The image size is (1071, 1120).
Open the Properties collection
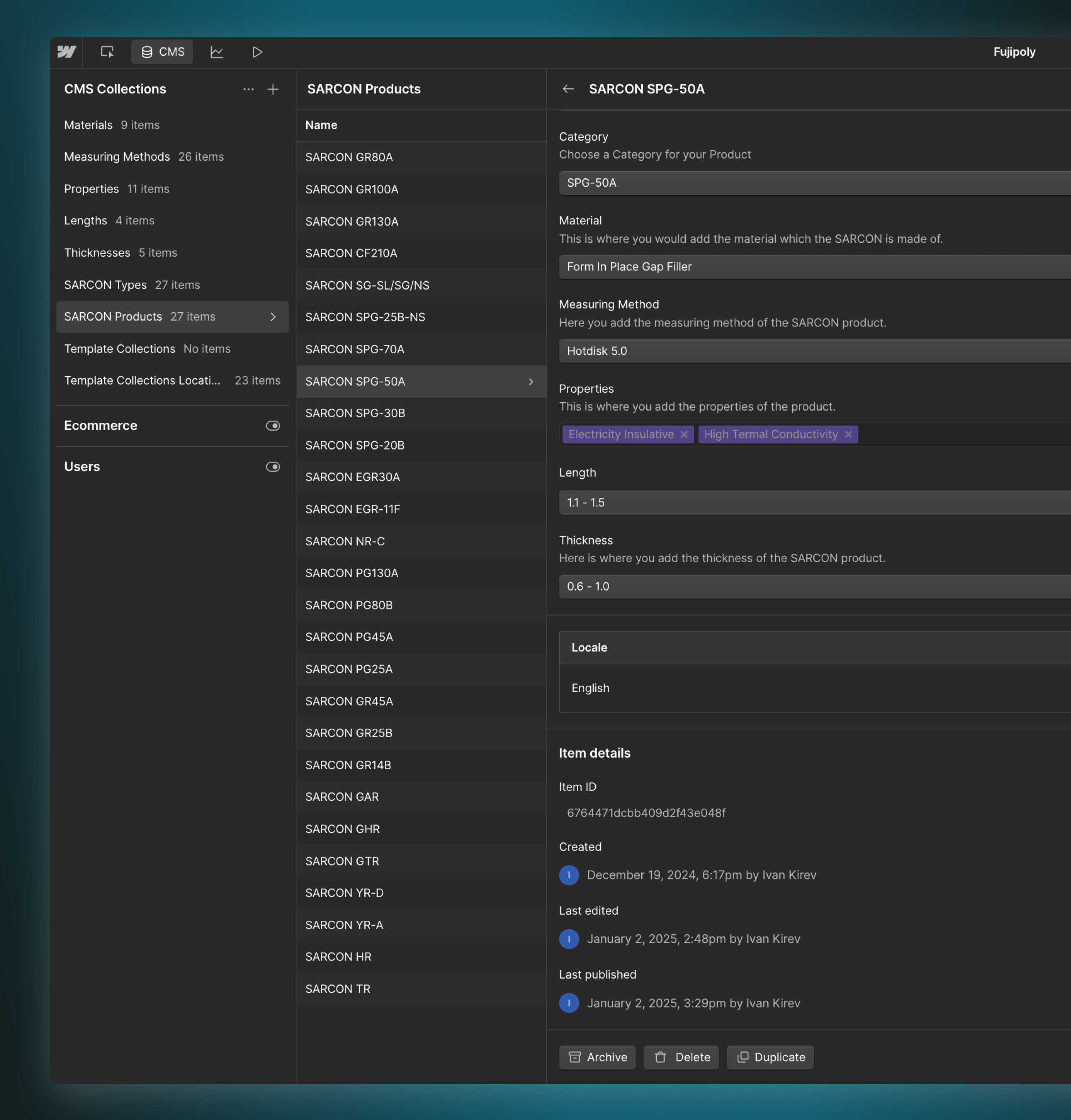coord(172,188)
